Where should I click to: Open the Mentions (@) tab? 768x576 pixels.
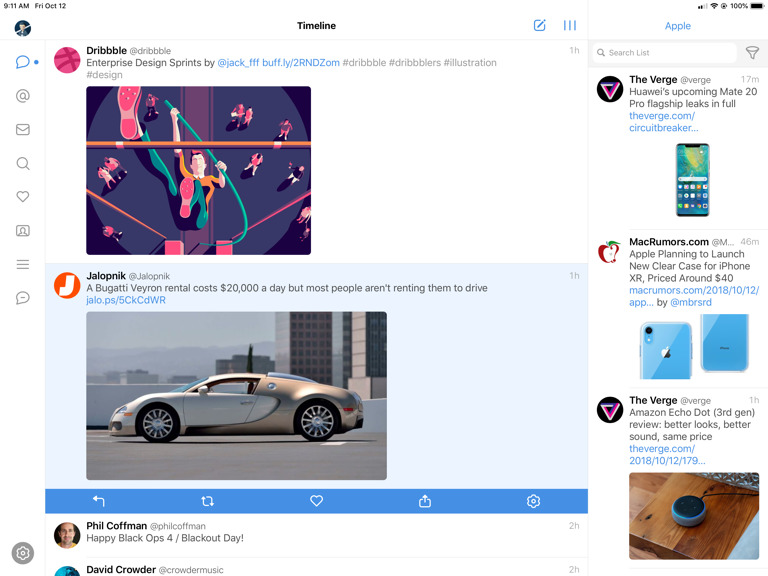[x=23, y=96]
